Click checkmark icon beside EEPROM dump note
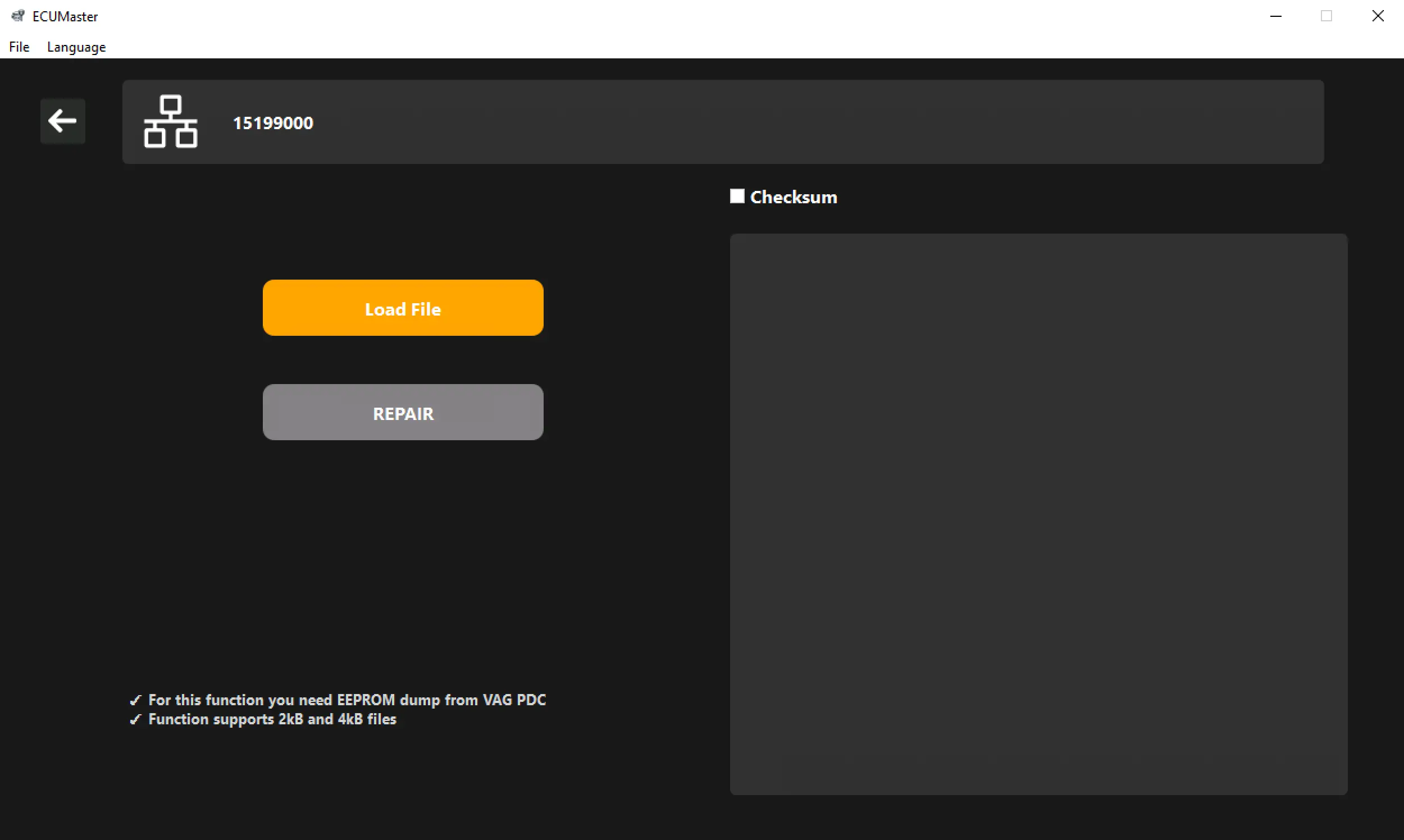Image resolution: width=1404 pixels, height=840 pixels. pyautogui.click(x=135, y=701)
